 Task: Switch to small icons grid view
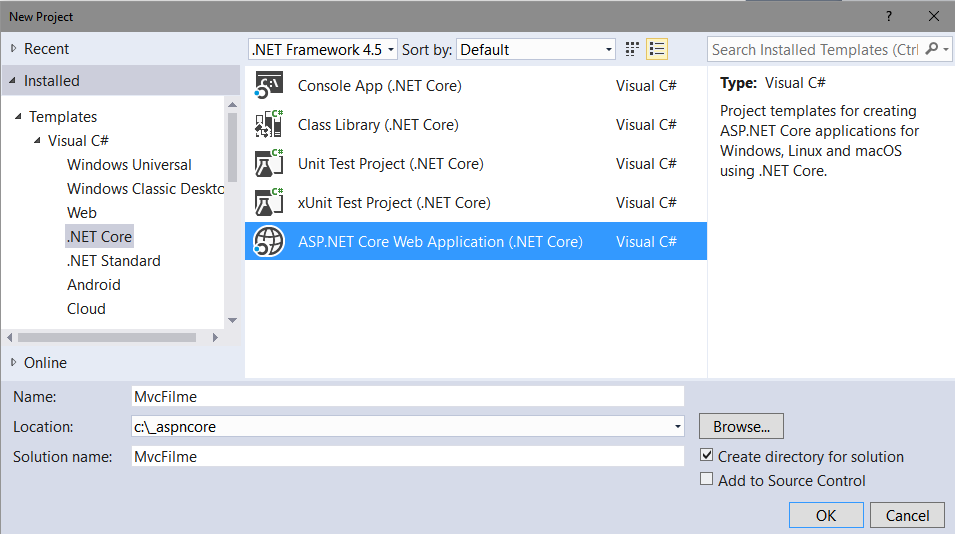click(x=632, y=49)
